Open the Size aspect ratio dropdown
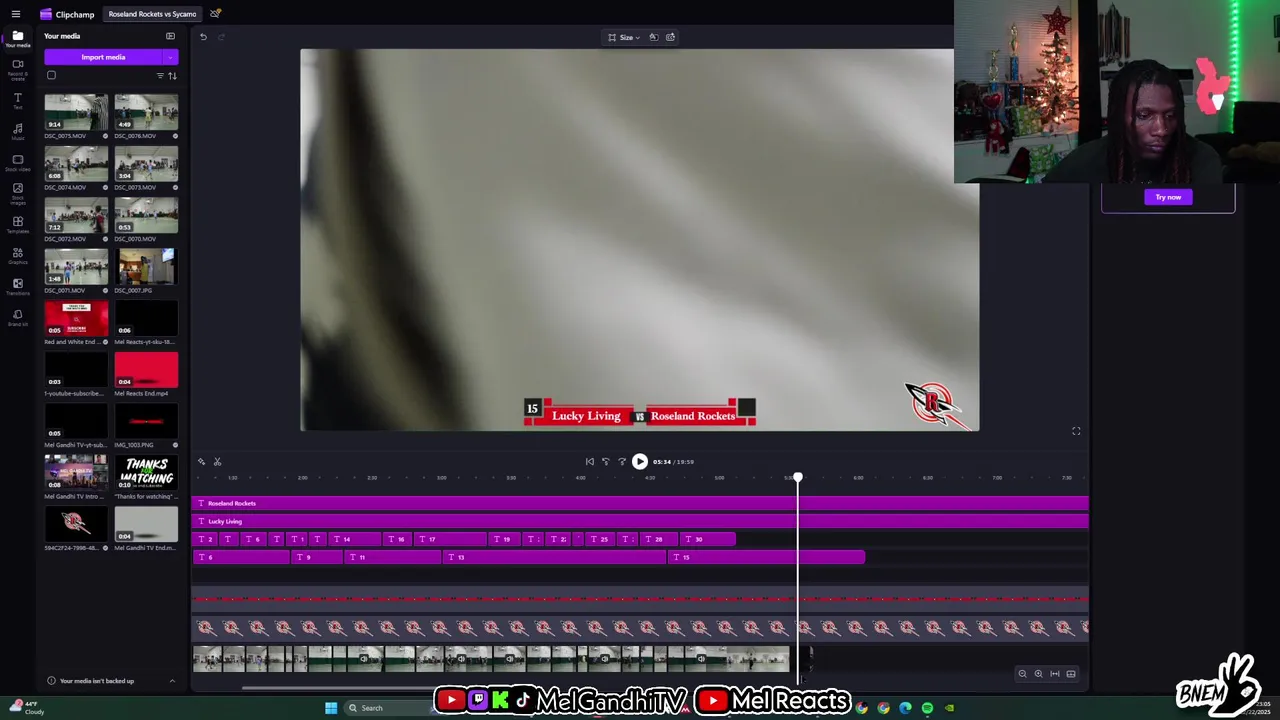Viewport: 1280px width, 720px height. [624, 37]
